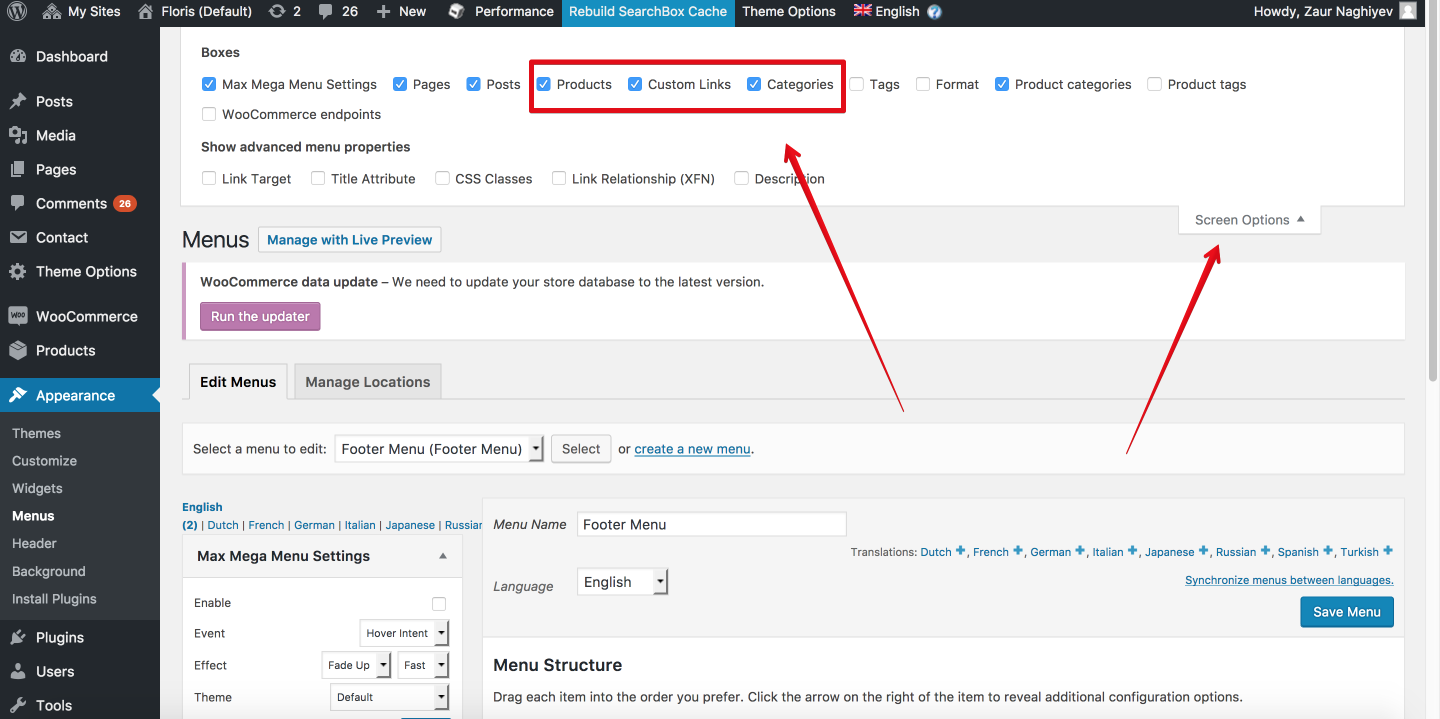
Task: Click the WooCommerce logo icon in sidebar
Action: (18, 316)
